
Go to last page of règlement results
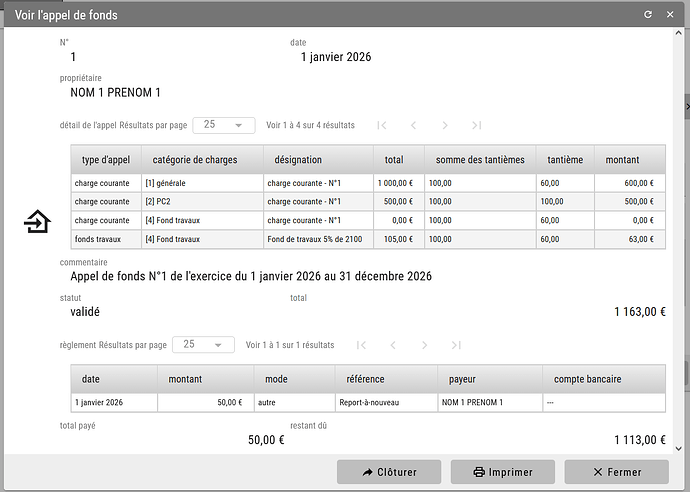tap(456, 345)
